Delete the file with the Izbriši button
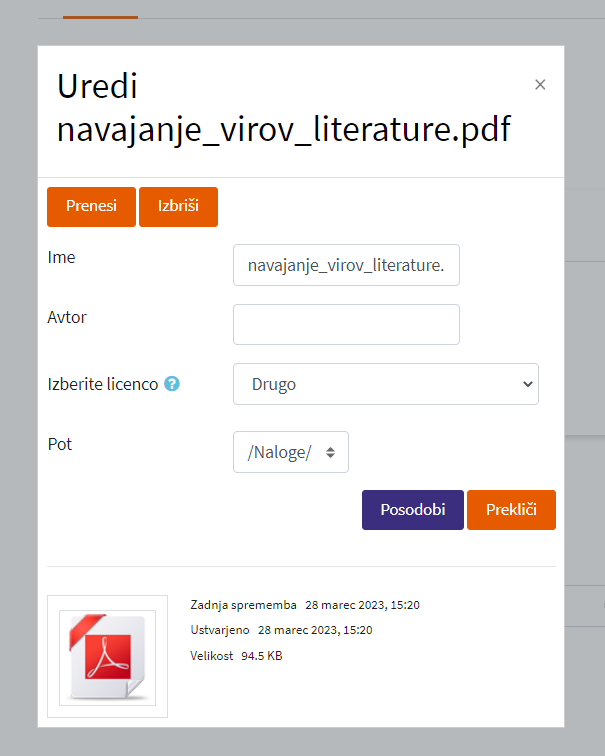Viewport: 605px width, 756px height. pyautogui.click(x=178, y=206)
